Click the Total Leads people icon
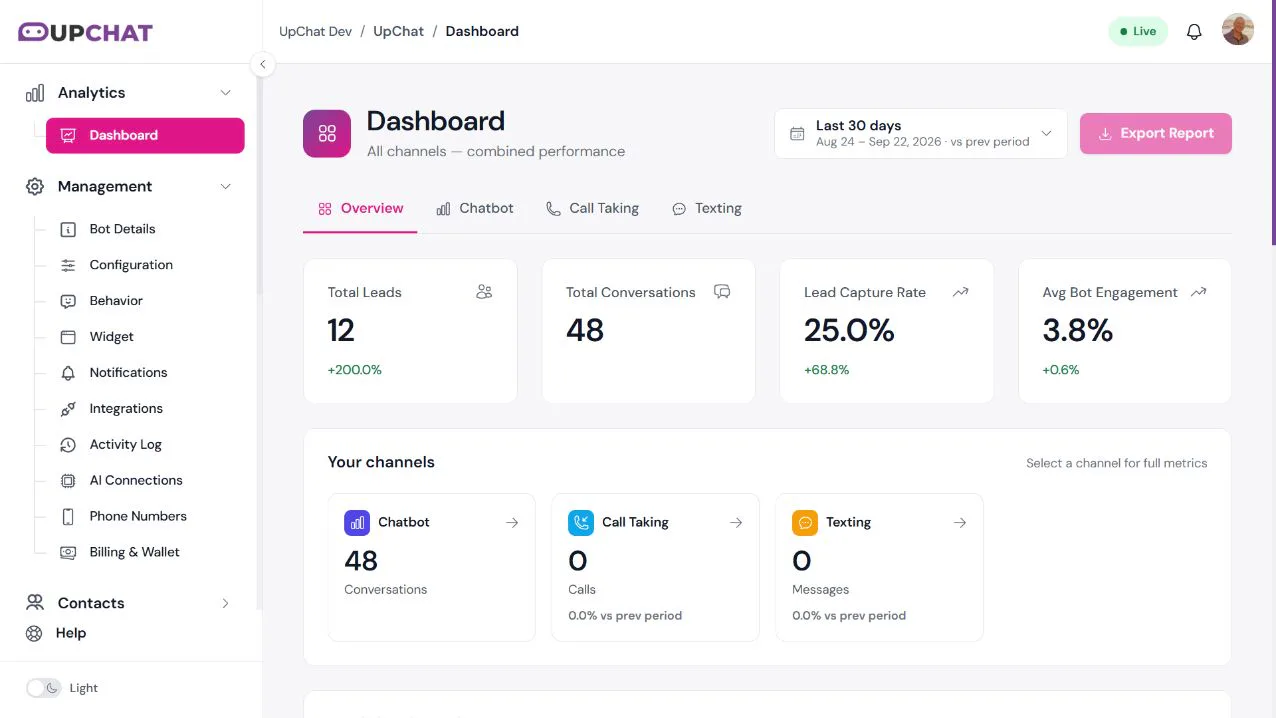Viewport: 1276px width, 718px height. click(484, 292)
